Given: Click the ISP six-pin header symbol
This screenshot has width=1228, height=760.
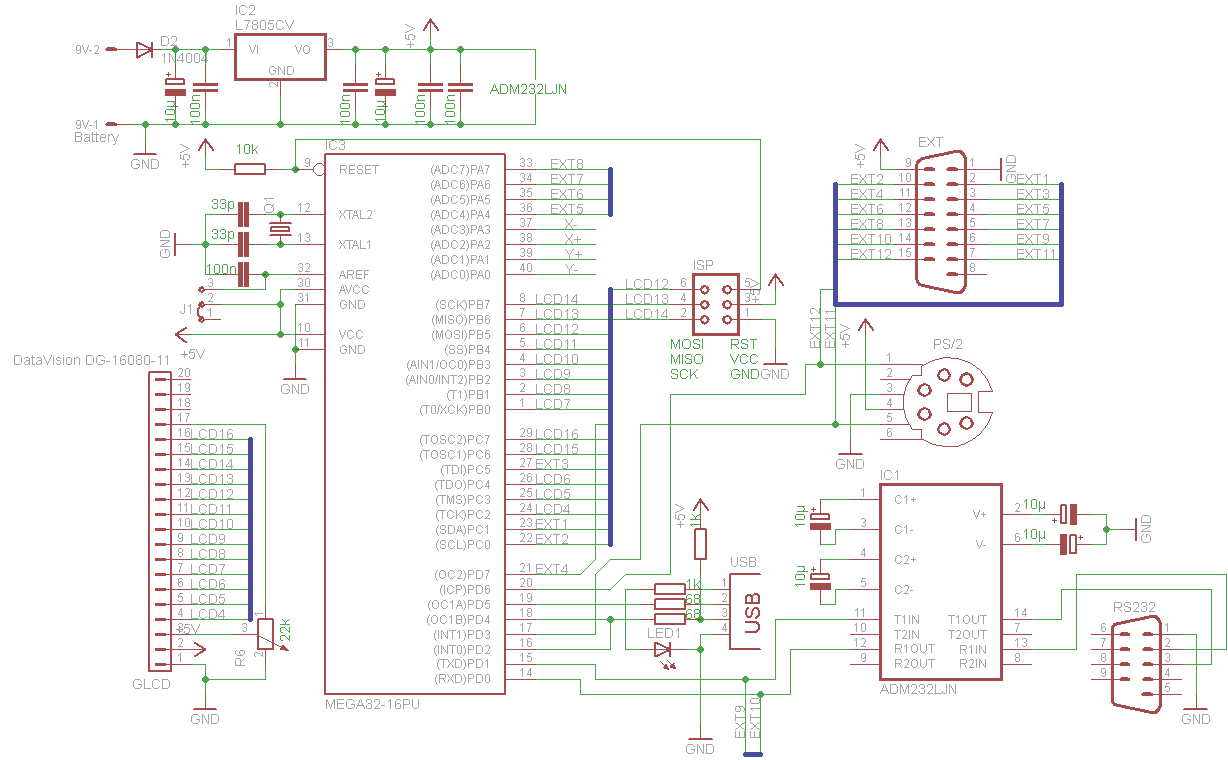Looking at the screenshot, I should (715, 302).
